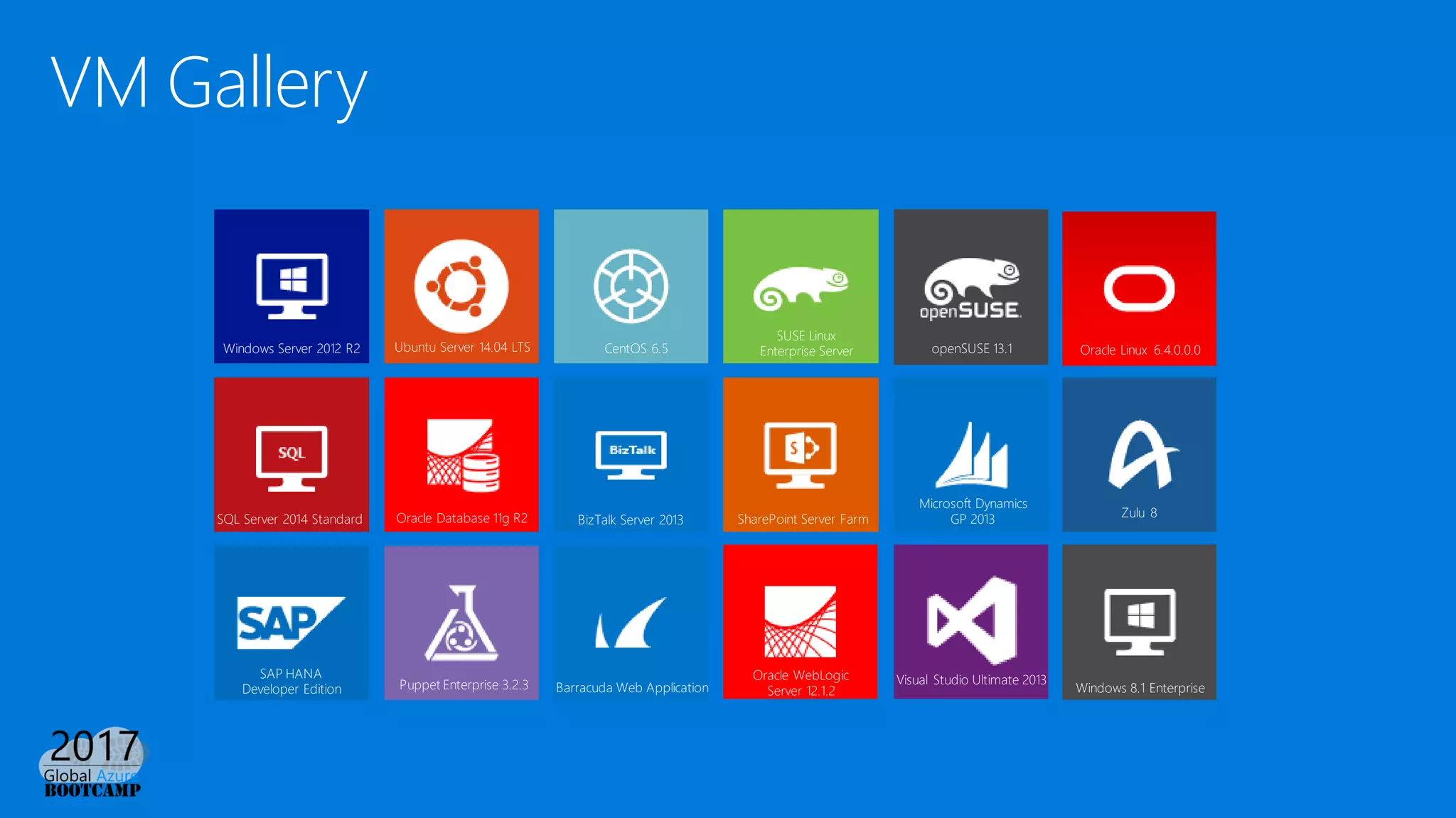Select the SUSE Linux chameleon icon

coord(801,289)
